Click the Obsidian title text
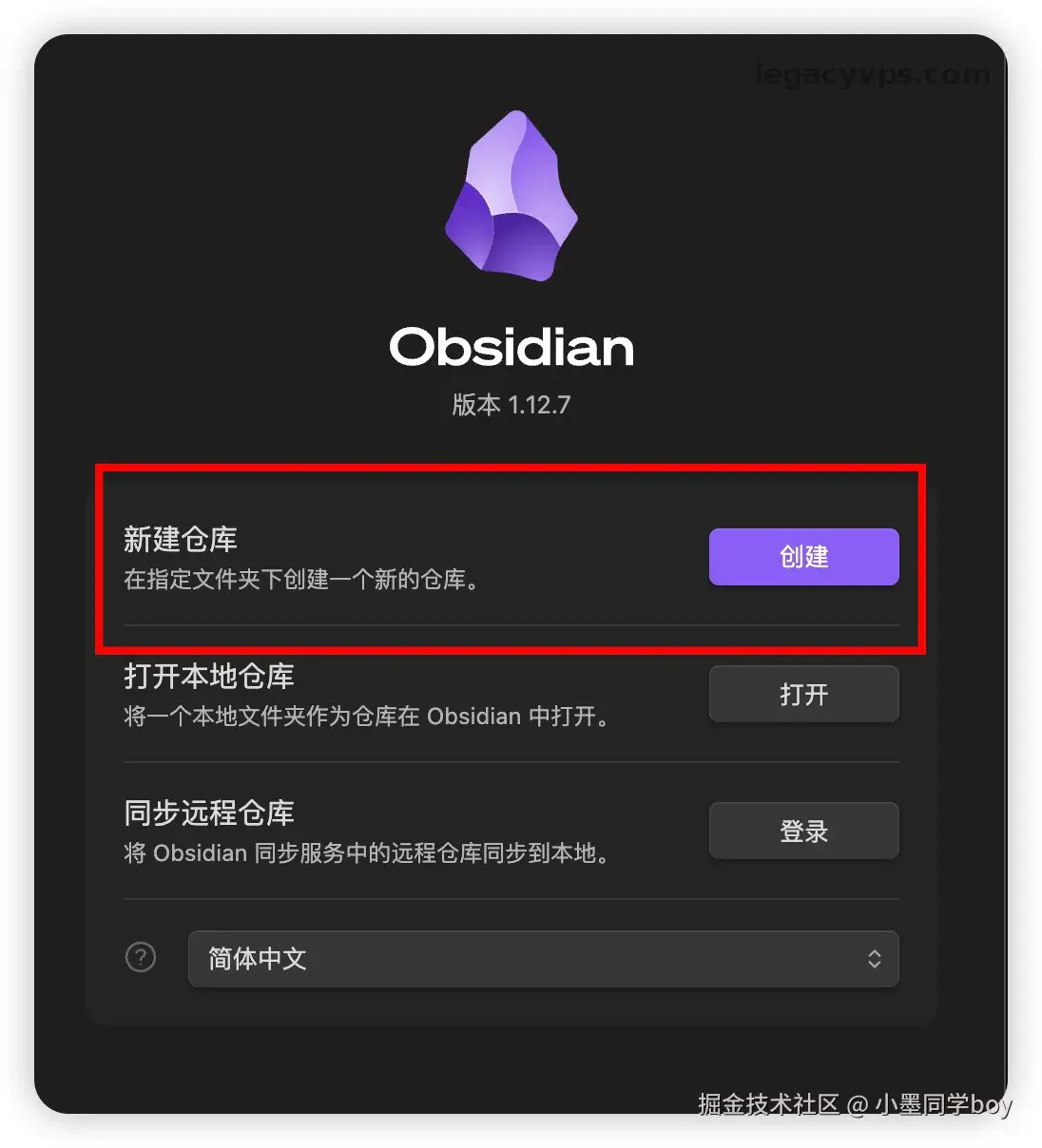 (511, 347)
